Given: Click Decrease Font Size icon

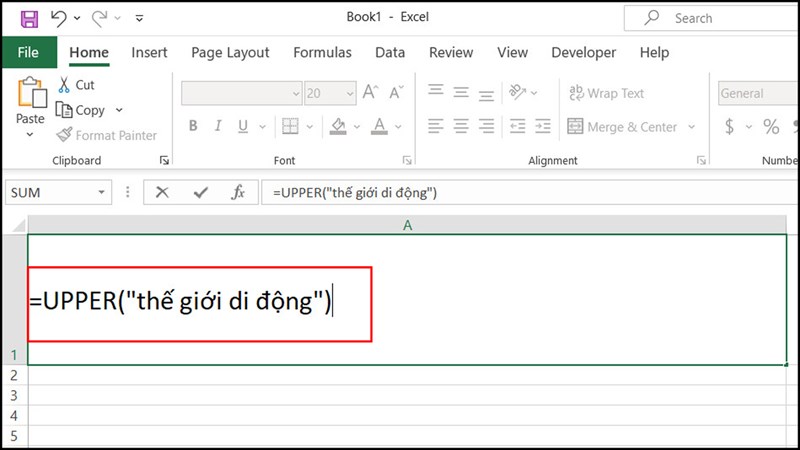Looking at the screenshot, I should coord(396,92).
